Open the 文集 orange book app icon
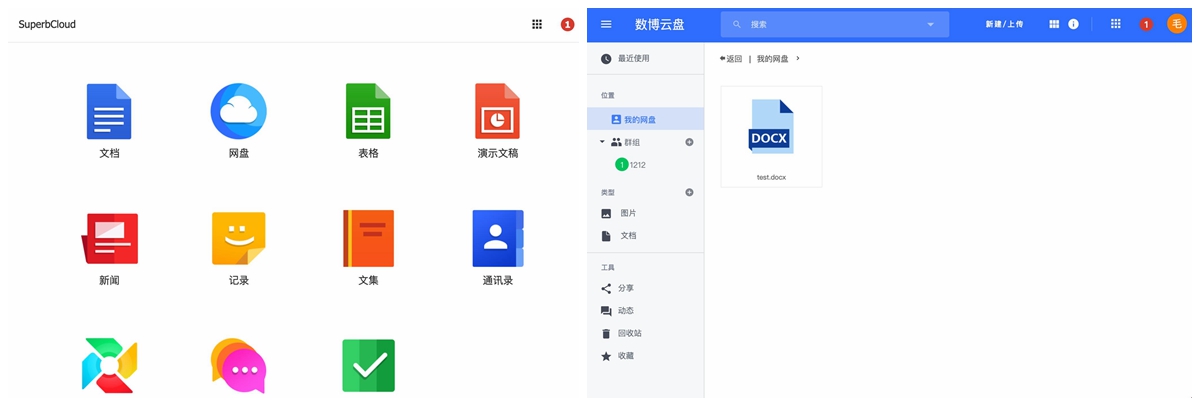 click(368, 239)
